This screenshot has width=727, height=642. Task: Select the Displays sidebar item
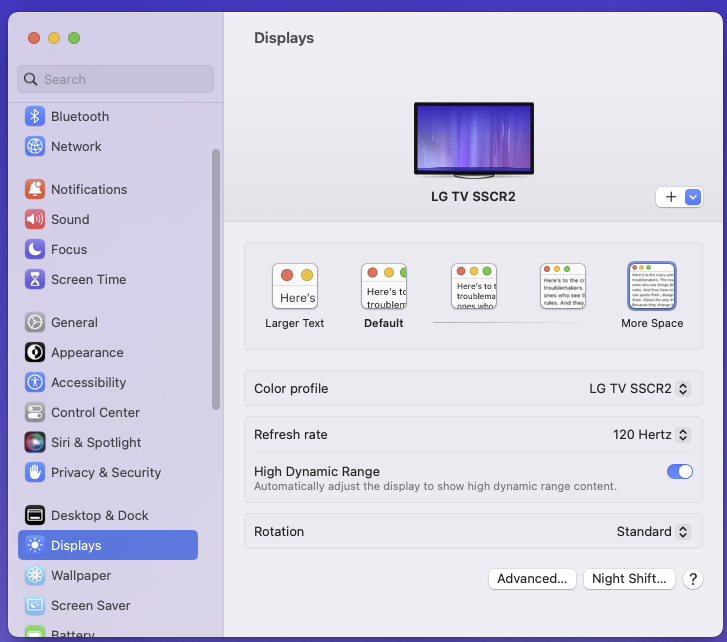point(108,545)
